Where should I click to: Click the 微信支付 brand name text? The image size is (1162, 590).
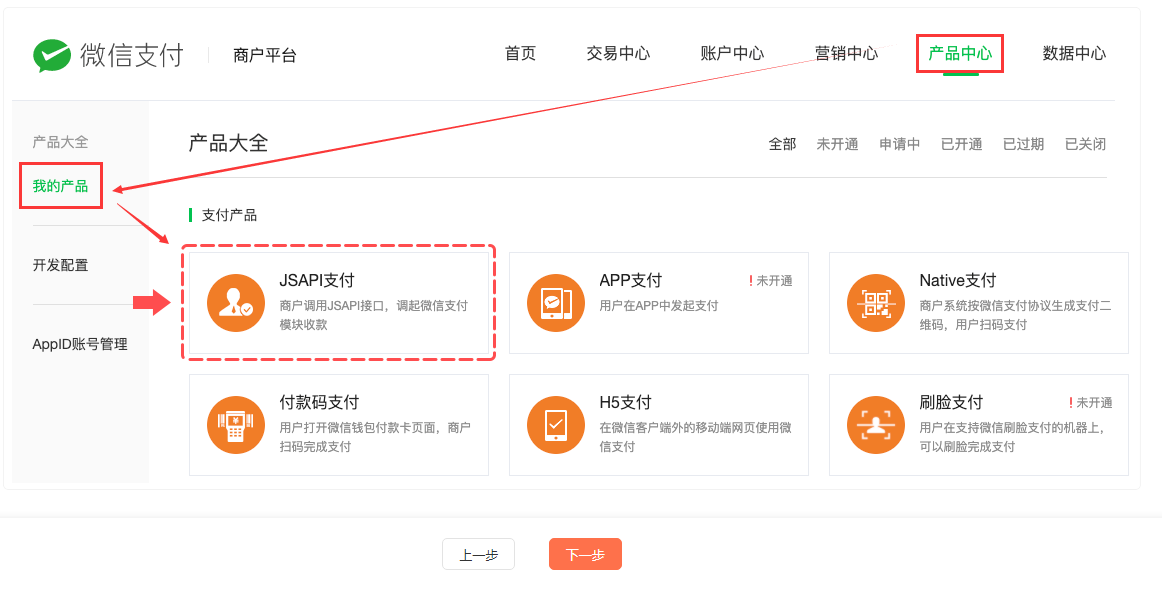click(132, 56)
